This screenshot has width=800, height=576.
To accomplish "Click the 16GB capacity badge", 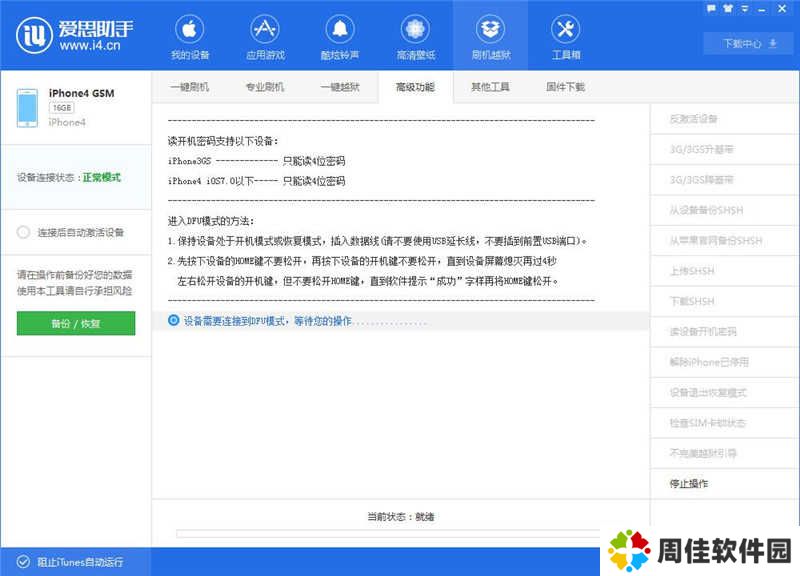I will point(62,108).
